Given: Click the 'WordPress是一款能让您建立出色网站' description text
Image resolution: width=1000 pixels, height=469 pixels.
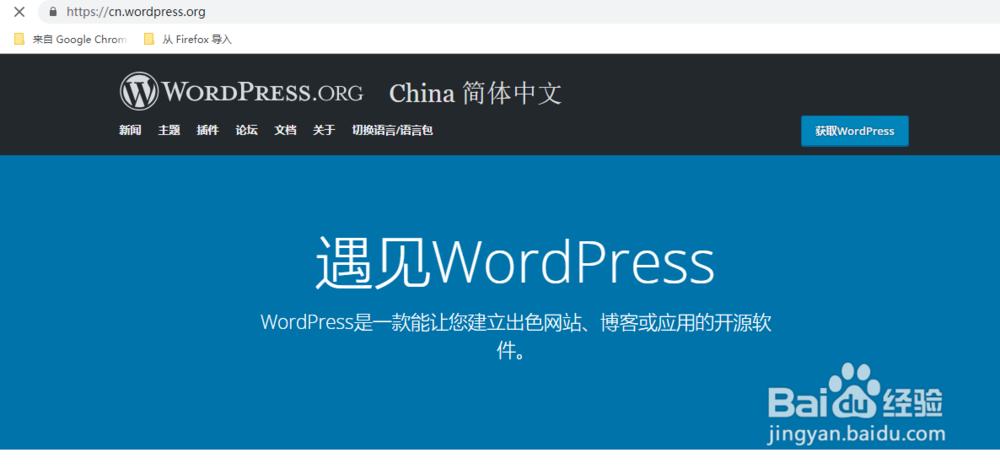Looking at the screenshot, I should point(516,336).
